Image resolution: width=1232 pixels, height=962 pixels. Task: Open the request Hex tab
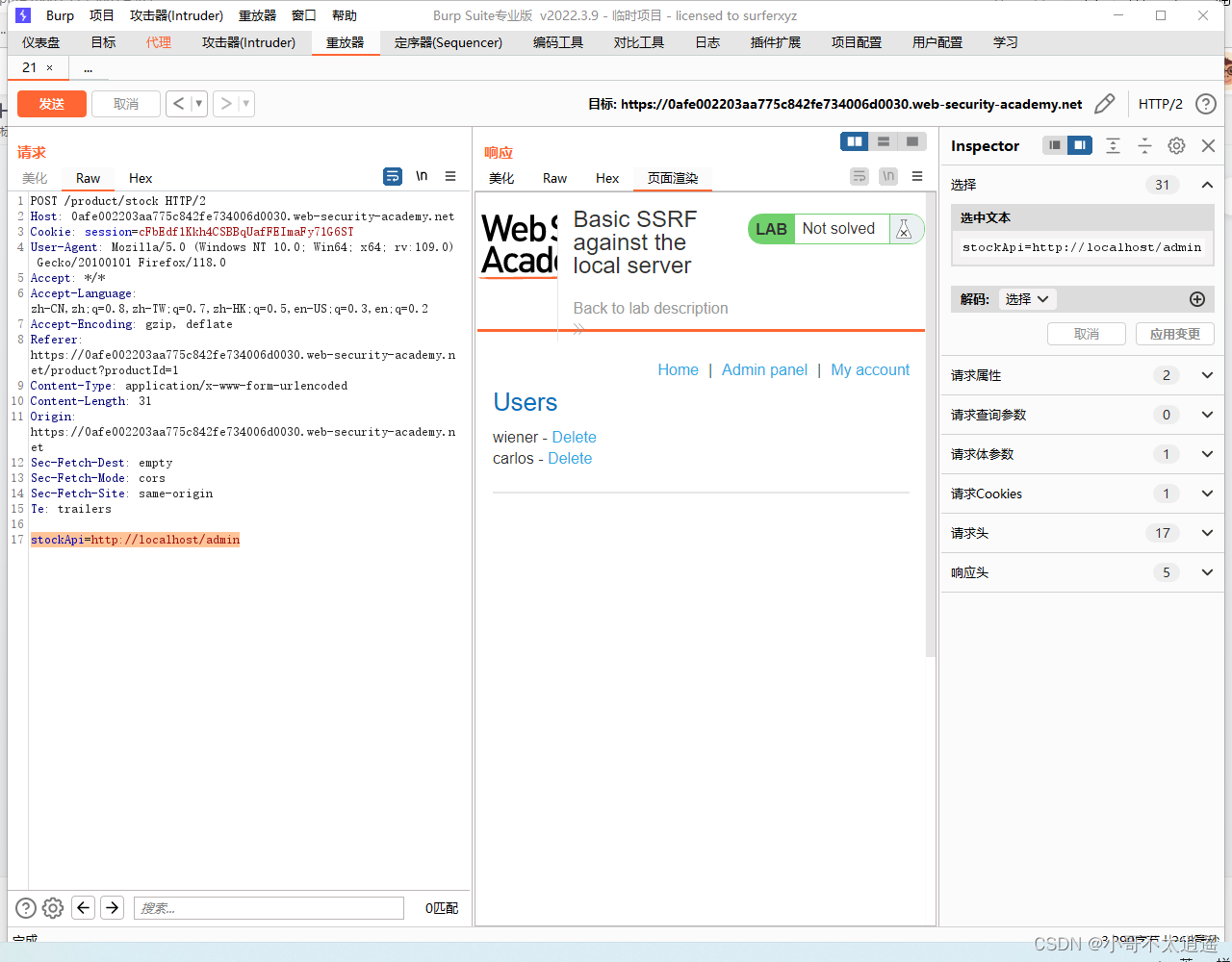coord(141,178)
